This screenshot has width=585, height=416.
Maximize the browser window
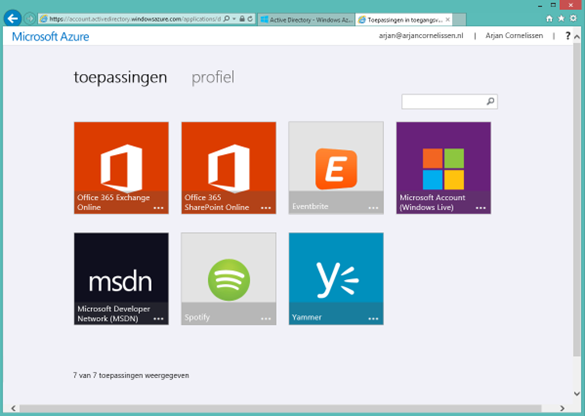(553, 5)
